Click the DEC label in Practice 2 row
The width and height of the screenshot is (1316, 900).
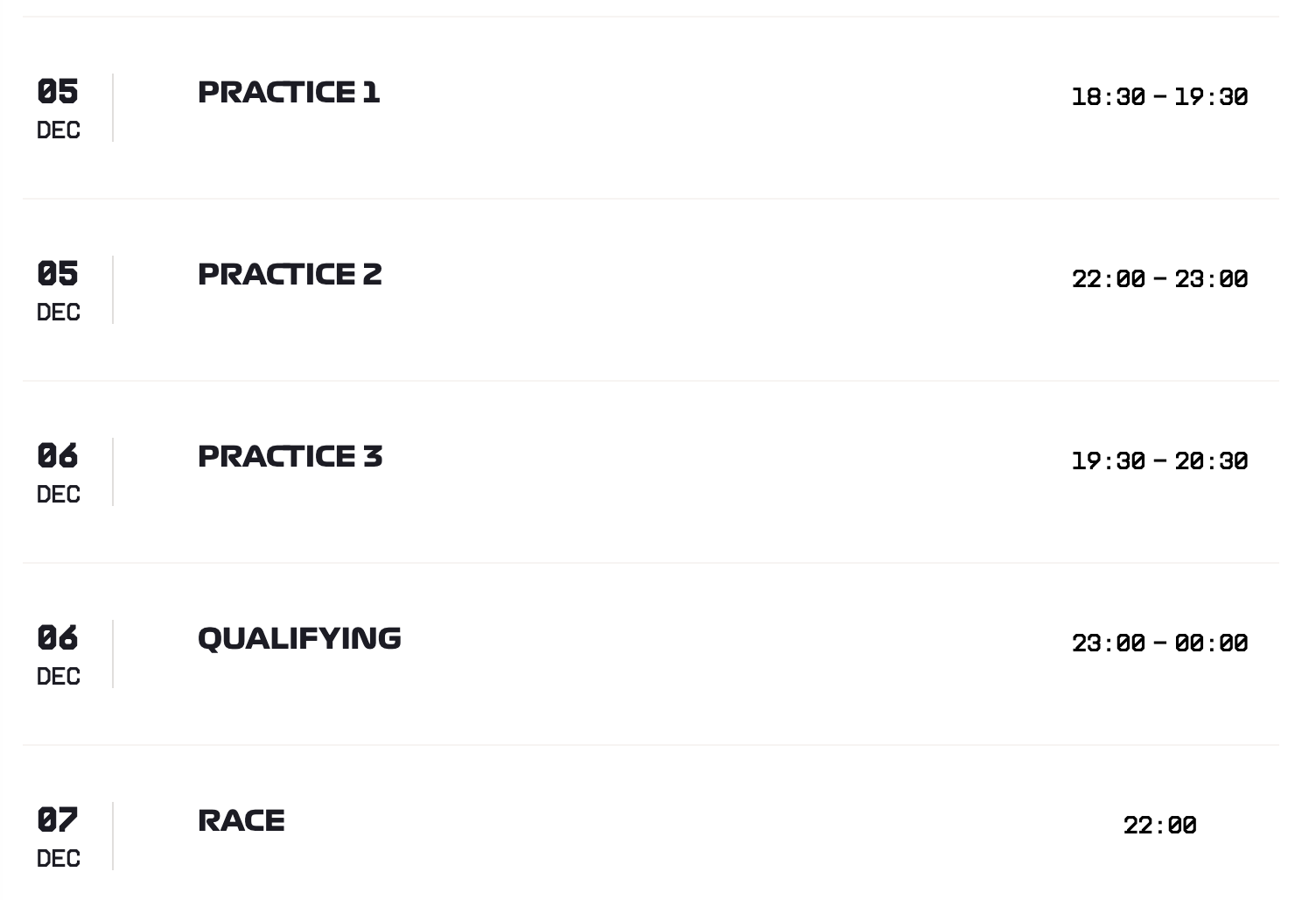(59, 313)
